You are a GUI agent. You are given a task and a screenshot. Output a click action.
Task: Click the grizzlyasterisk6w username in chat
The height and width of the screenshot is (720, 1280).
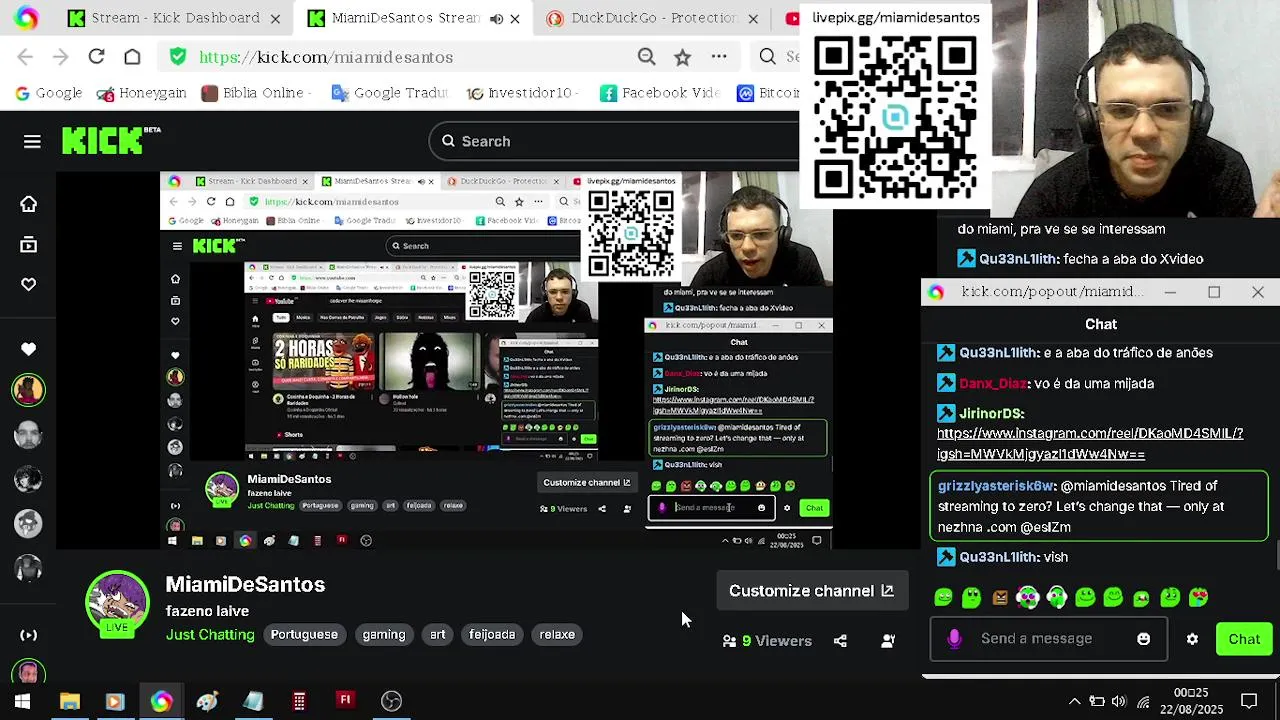coord(997,486)
